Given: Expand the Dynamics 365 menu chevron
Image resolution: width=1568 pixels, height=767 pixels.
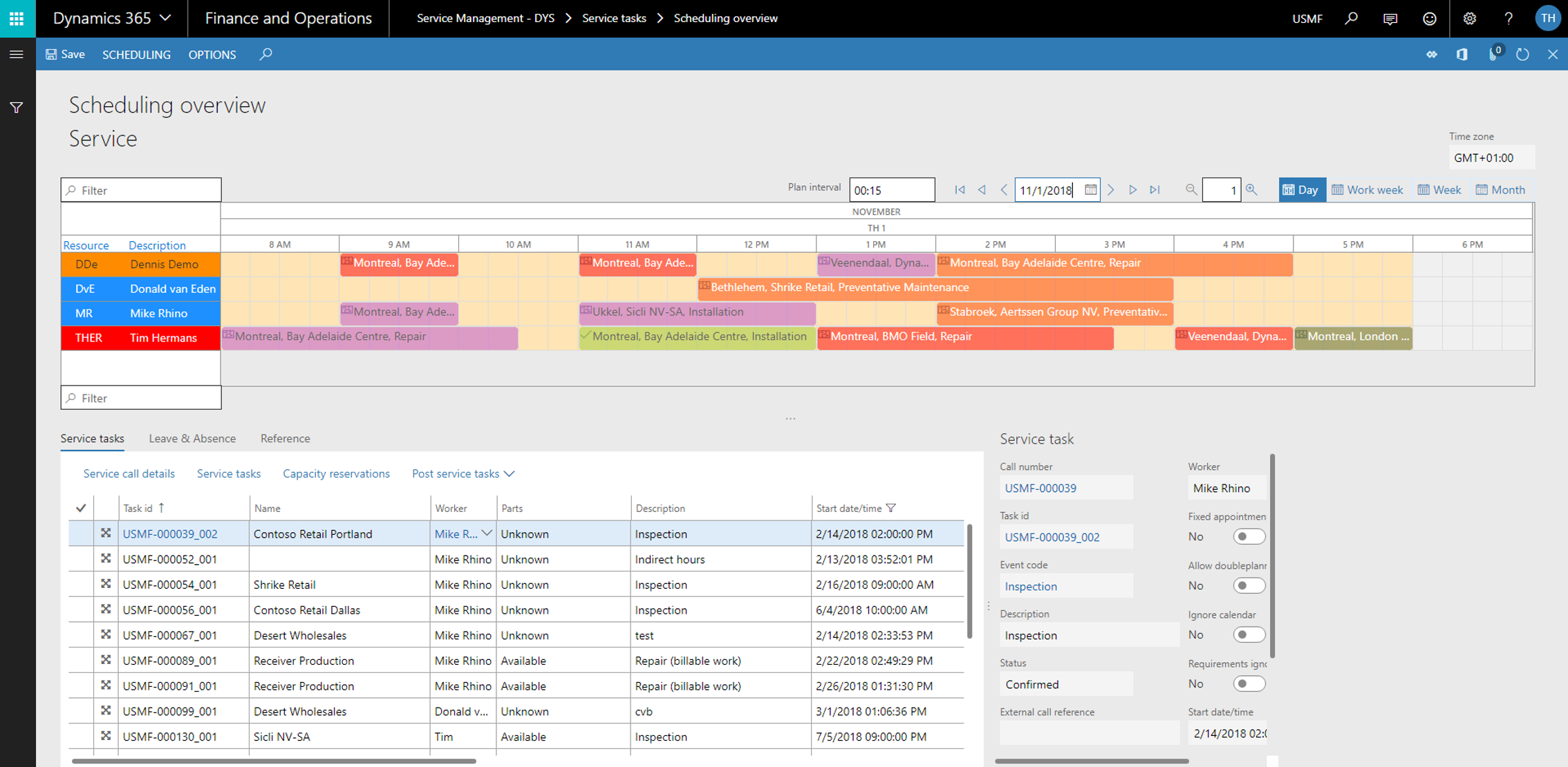Looking at the screenshot, I should click(165, 19).
